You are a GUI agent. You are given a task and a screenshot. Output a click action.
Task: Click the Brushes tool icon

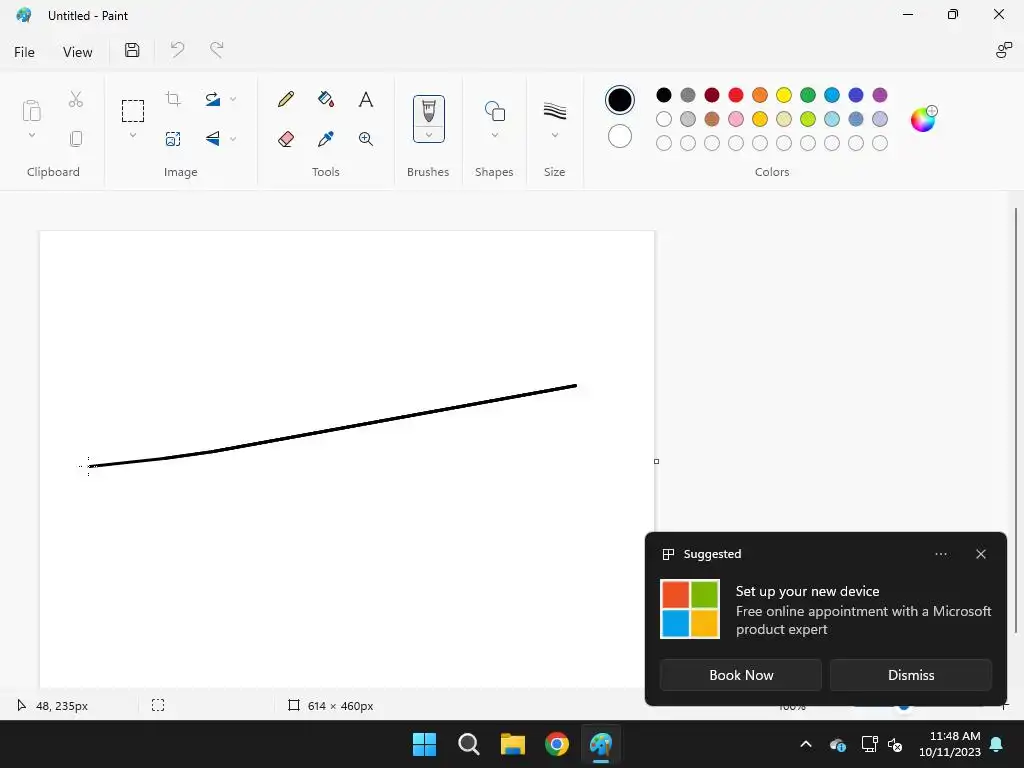[x=428, y=110]
